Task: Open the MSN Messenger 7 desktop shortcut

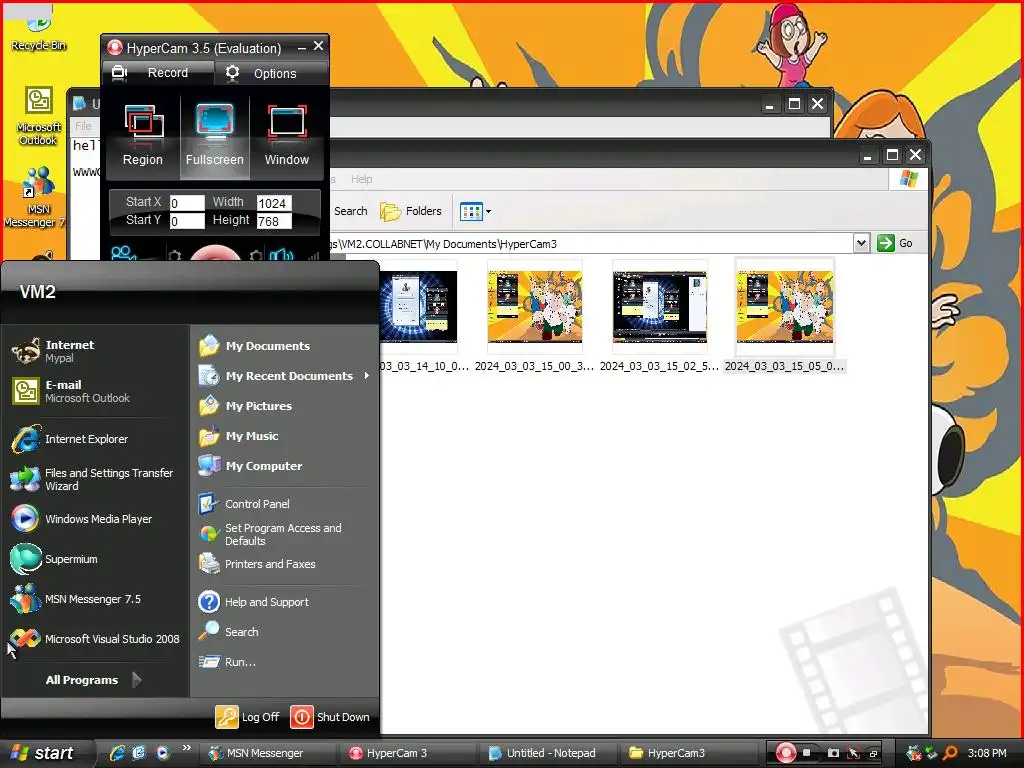Action: click(38, 197)
